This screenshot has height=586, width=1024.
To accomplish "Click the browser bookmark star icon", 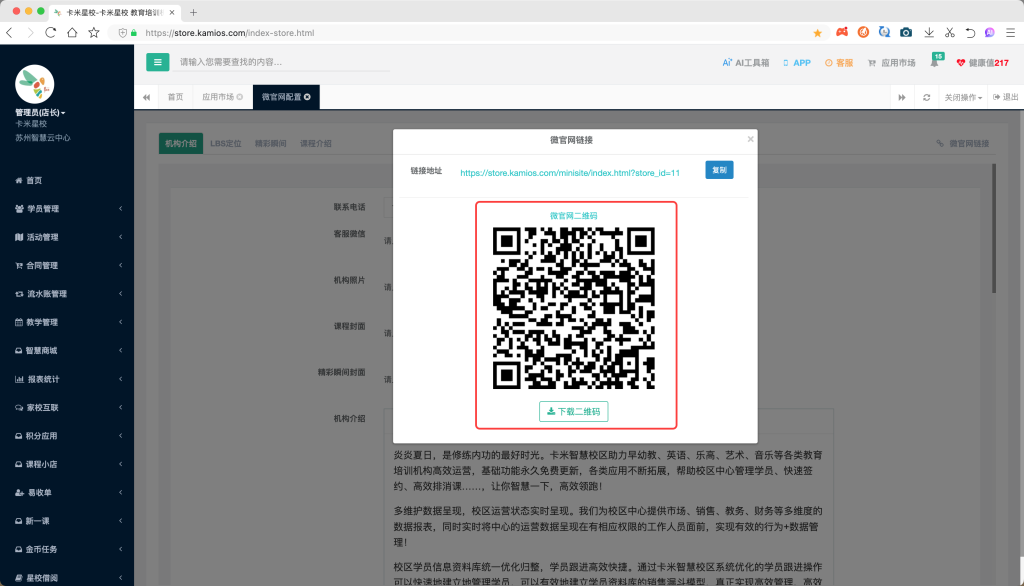I will point(817,32).
